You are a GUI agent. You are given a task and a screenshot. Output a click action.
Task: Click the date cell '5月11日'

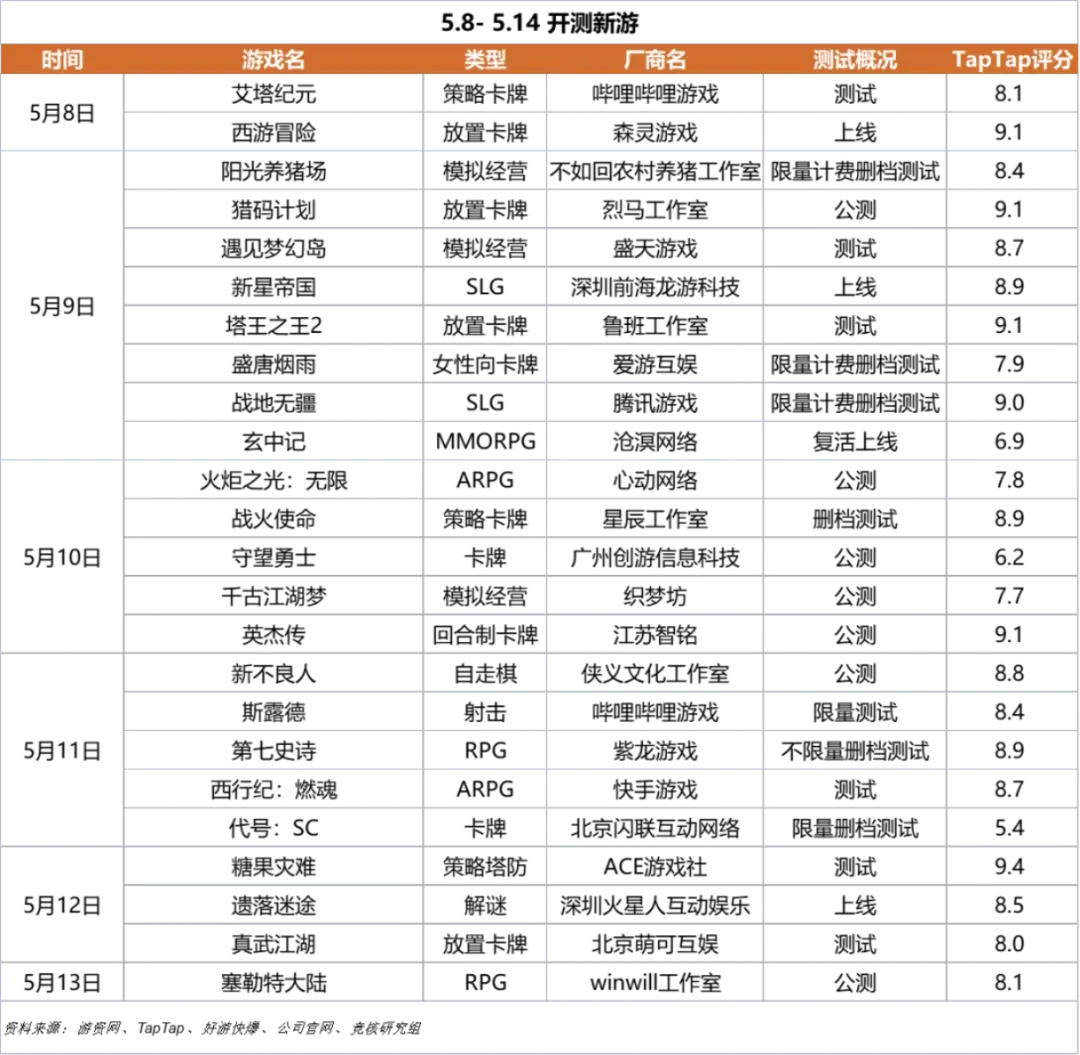click(62, 750)
